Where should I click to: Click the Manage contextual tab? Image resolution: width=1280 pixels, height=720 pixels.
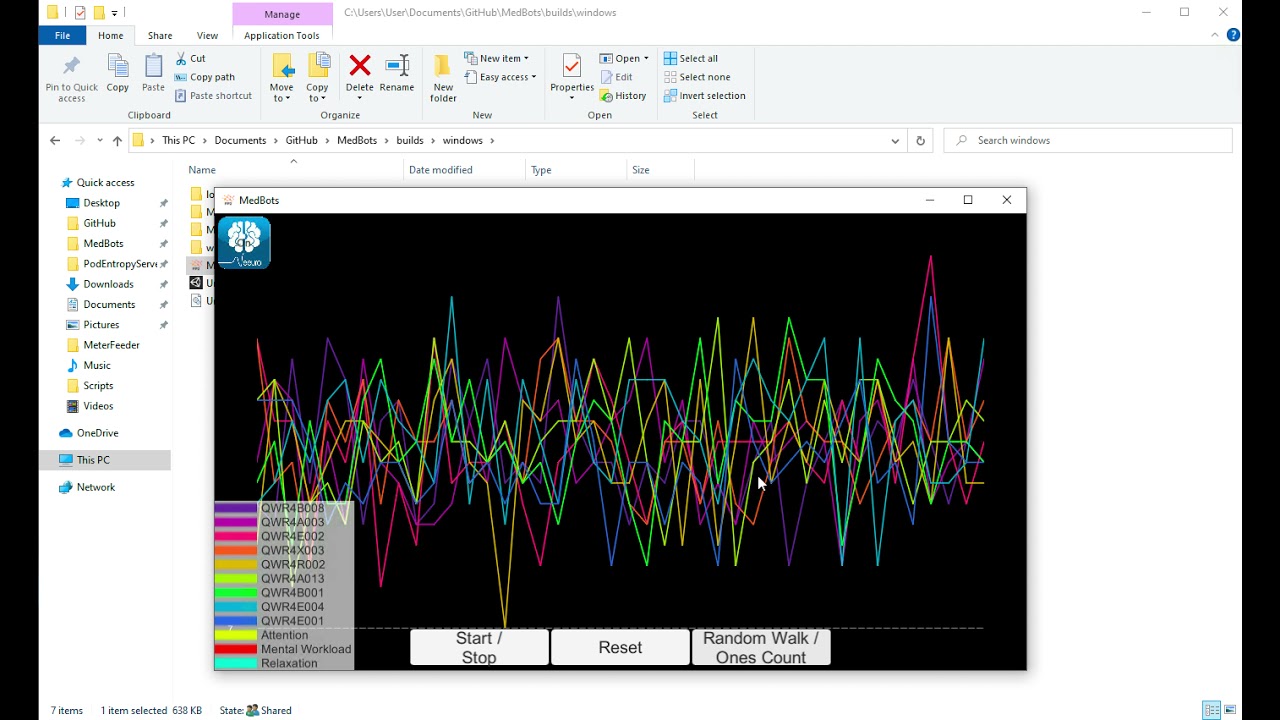(x=282, y=14)
